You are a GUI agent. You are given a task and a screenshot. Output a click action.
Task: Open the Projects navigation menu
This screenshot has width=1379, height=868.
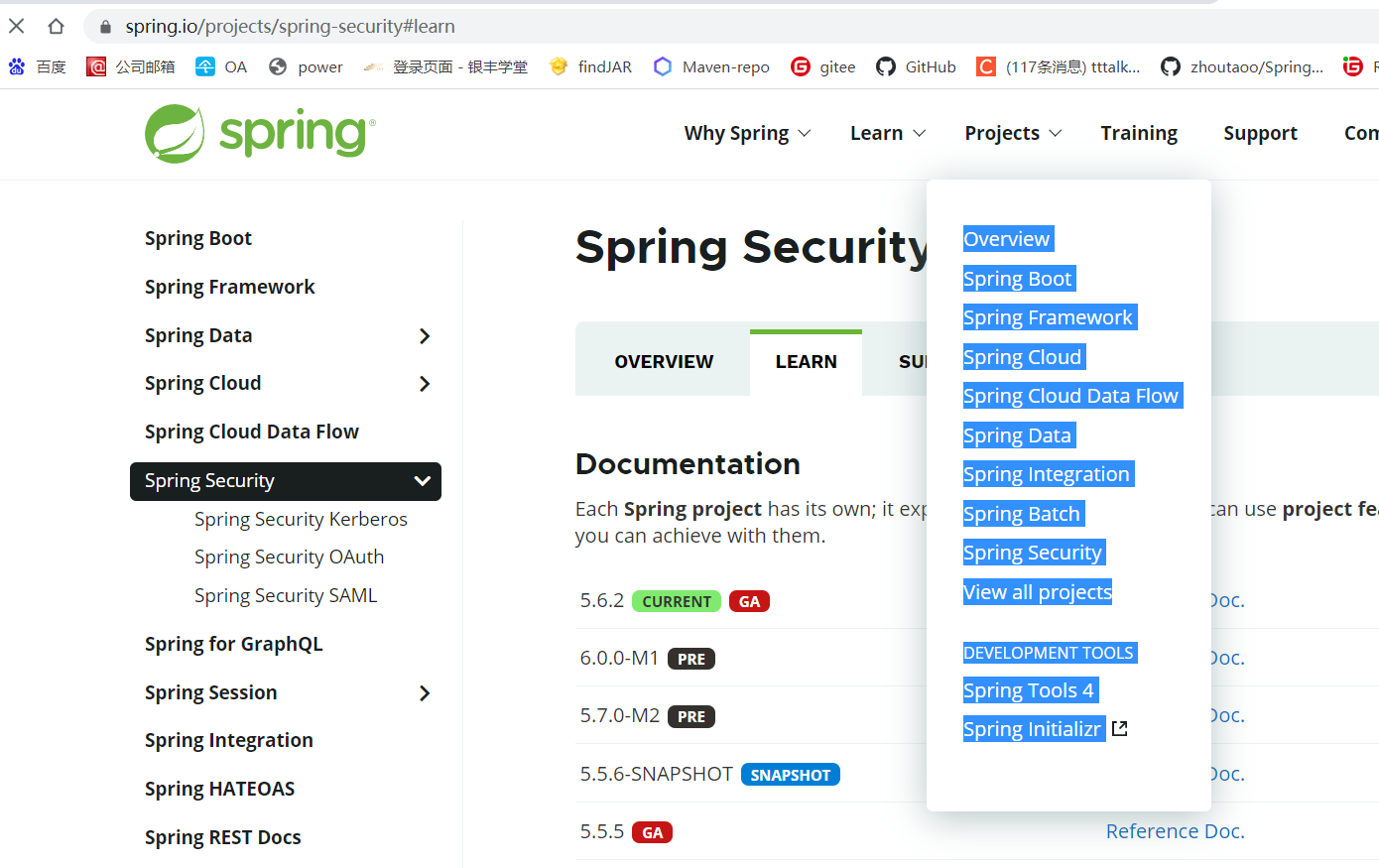pos(1013,133)
